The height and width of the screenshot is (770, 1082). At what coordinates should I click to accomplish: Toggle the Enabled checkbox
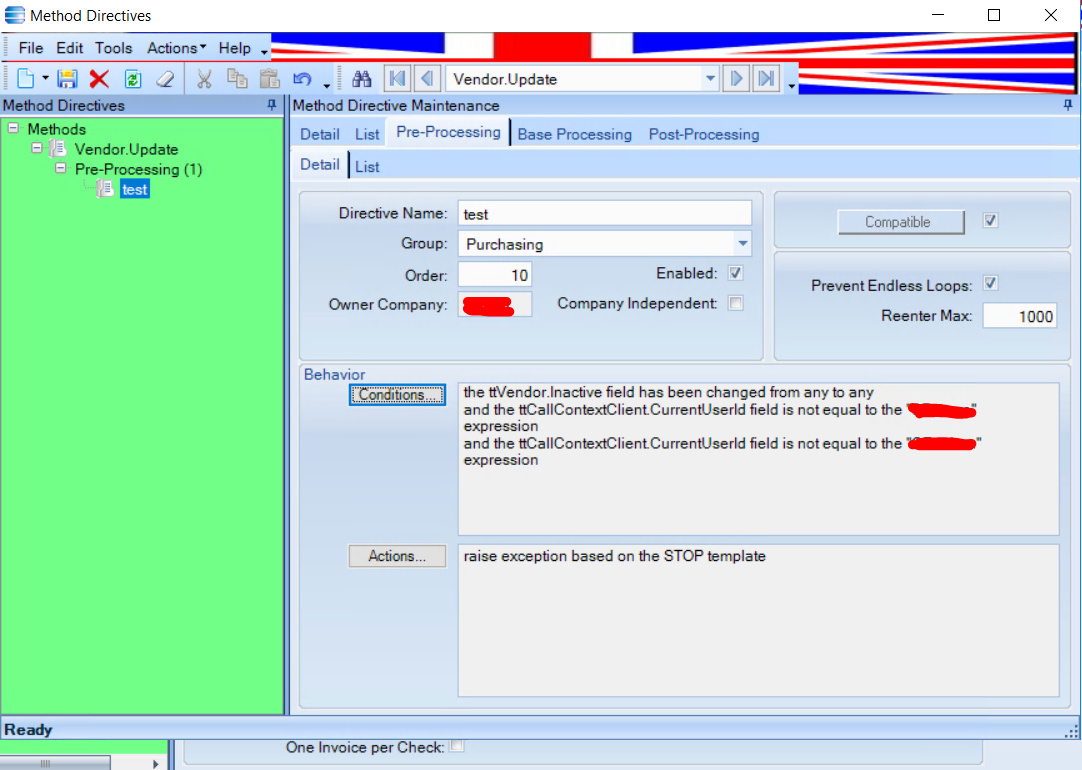coord(736,273)
